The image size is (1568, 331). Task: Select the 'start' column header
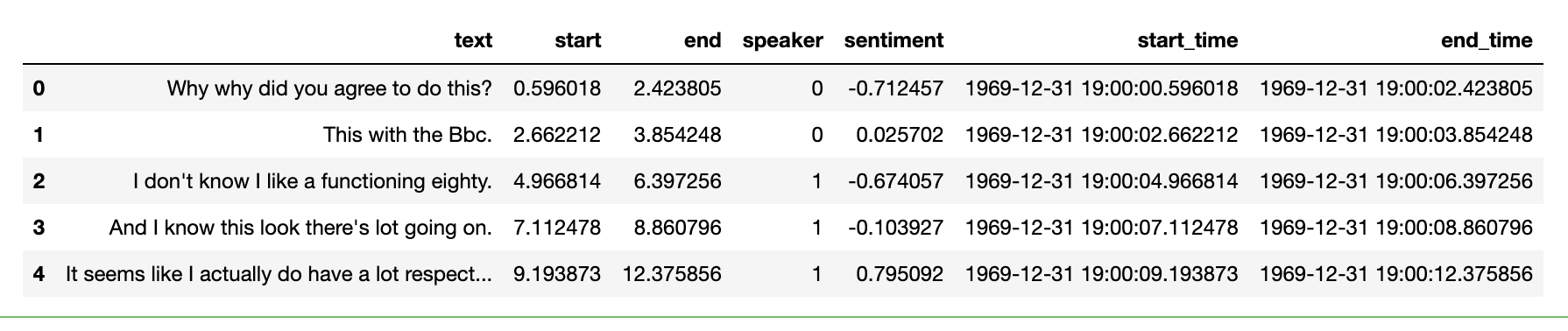[x=577, y=40]
